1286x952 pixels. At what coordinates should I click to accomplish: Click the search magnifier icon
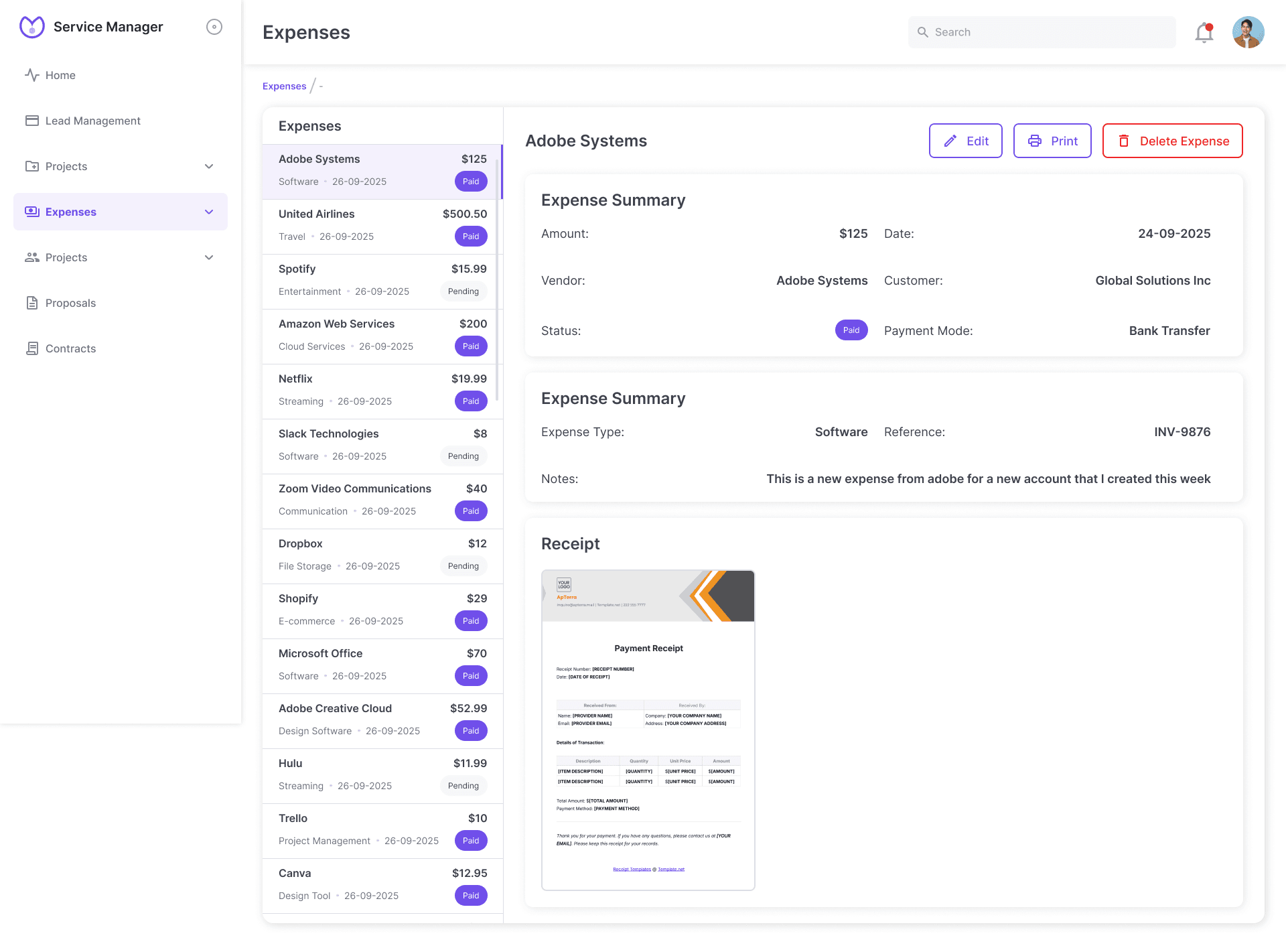(x=922, y=32)
